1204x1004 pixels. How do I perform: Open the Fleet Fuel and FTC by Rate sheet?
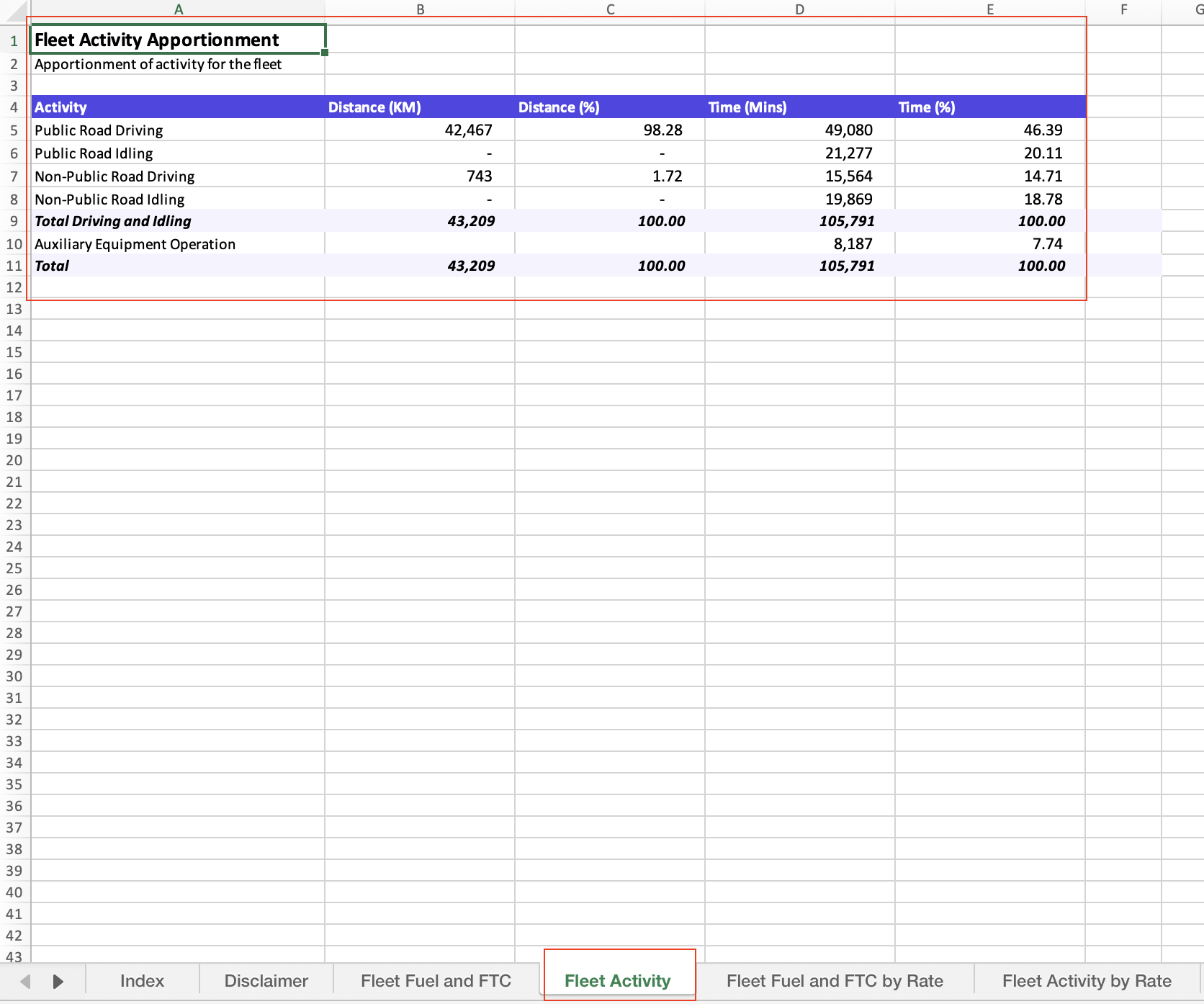[835, 981]
